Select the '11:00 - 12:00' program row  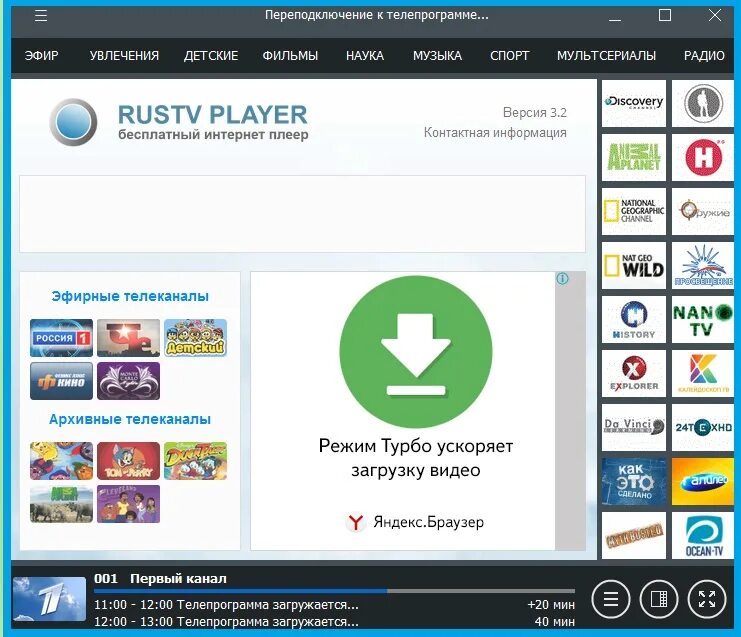[x=335, y=604]
